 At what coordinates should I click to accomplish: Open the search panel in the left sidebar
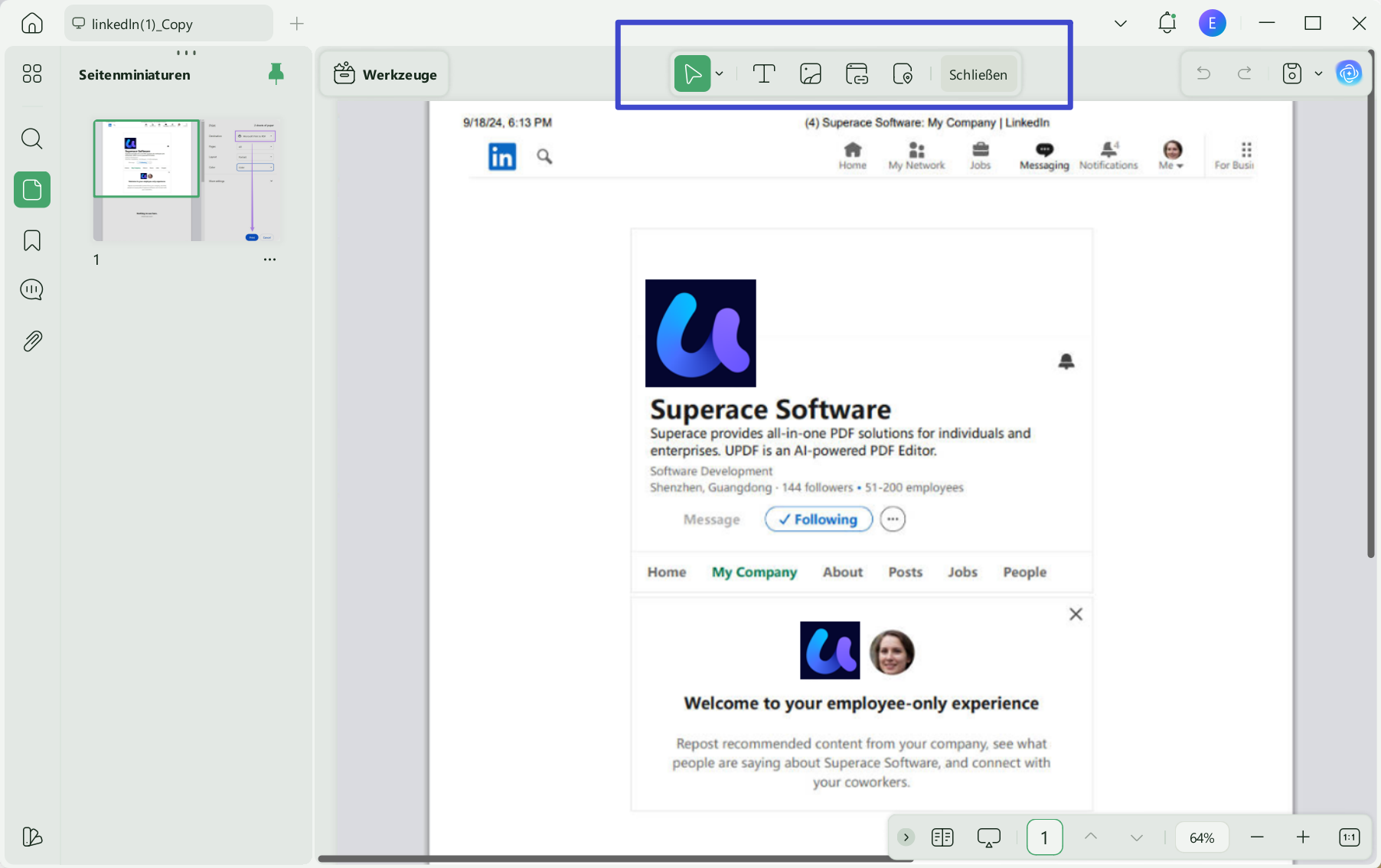[32, 139]
